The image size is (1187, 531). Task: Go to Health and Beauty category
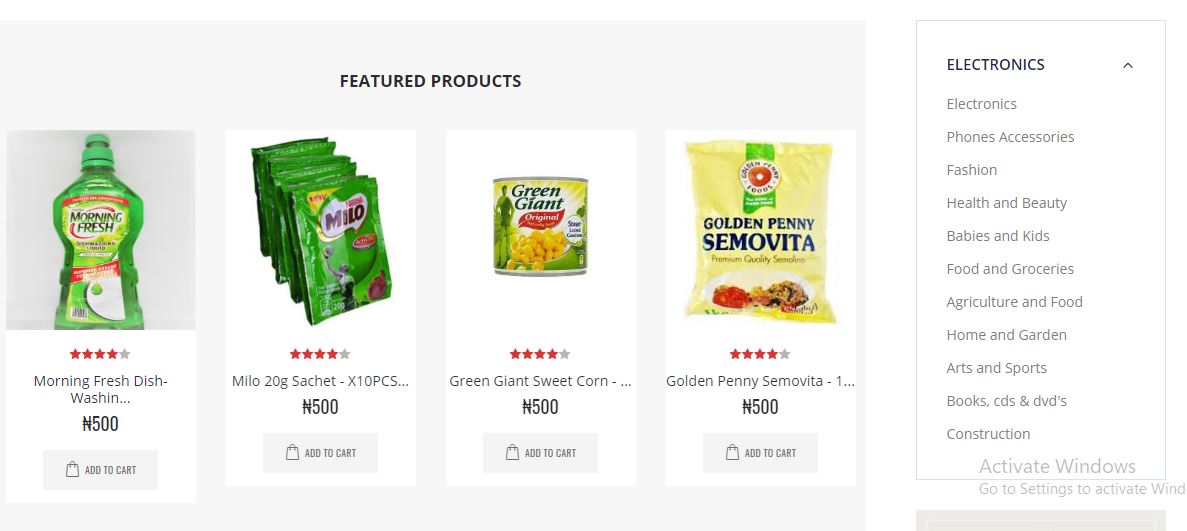tap(1006, 203)
